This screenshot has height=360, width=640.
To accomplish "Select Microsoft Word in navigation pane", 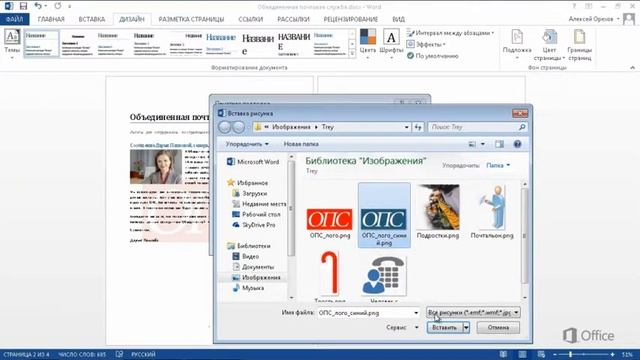I will pyautogui.click(x=253, y=162).
